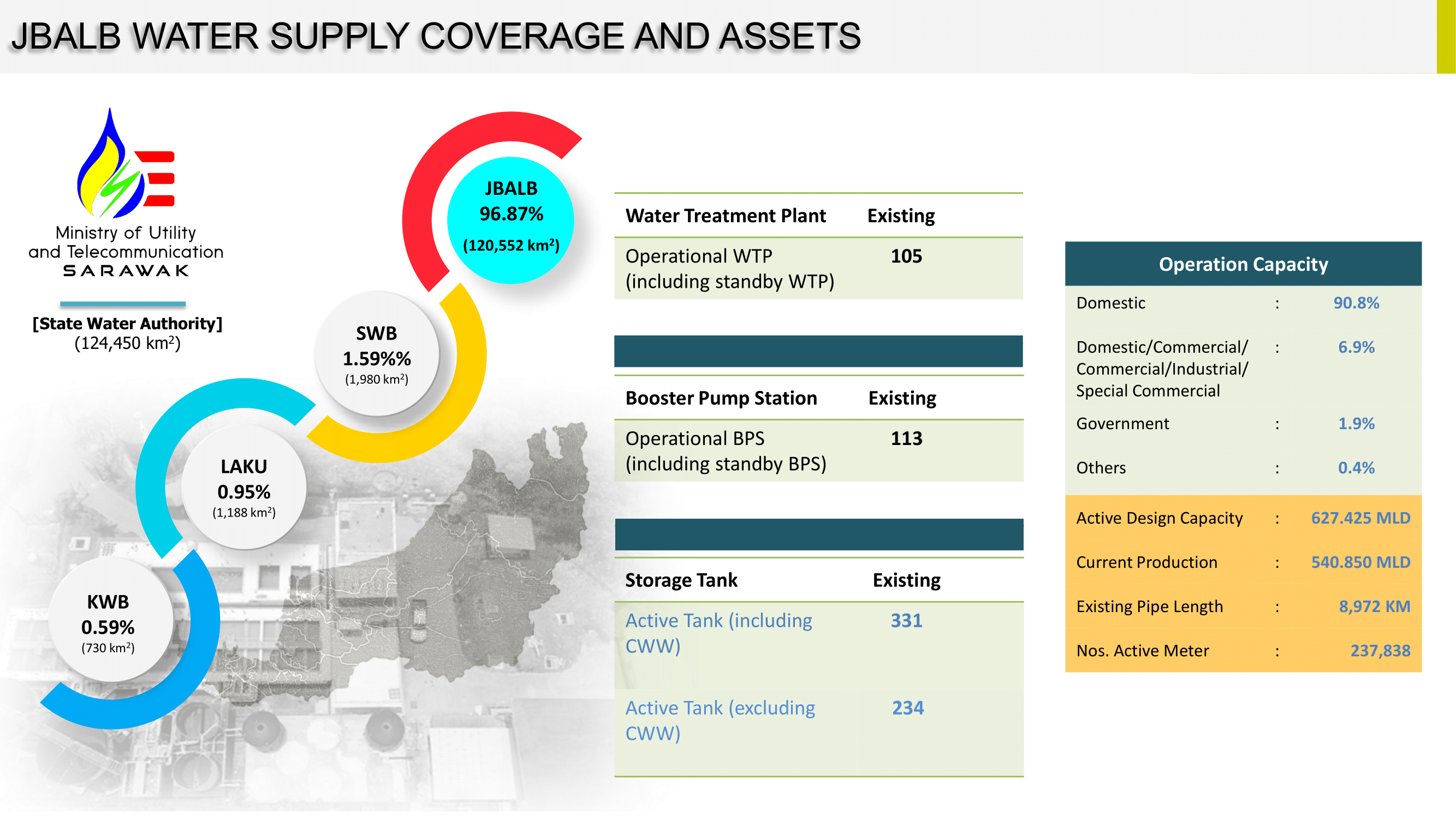Click the 627.425 MLD design capacity value

pos(1360,518)
